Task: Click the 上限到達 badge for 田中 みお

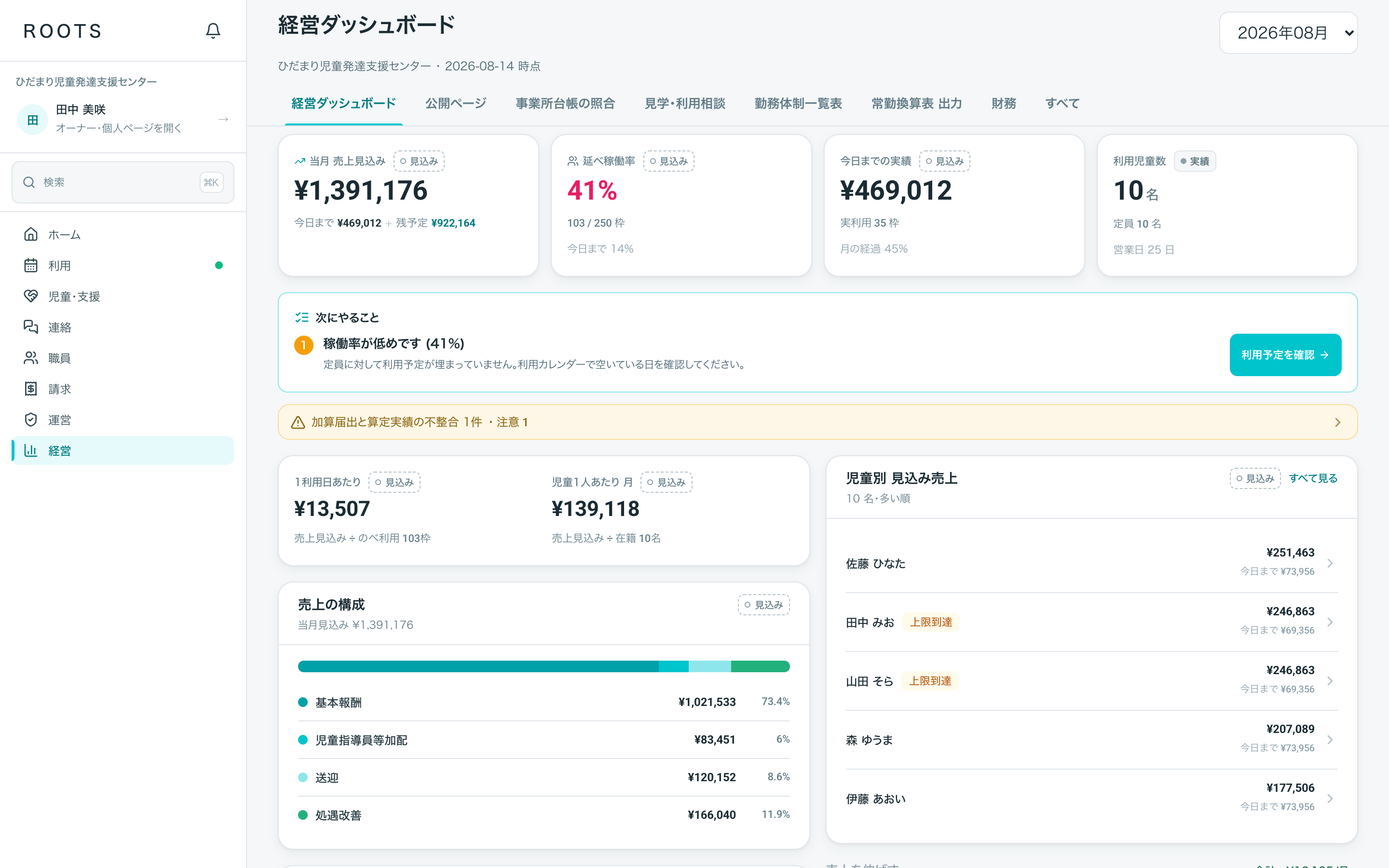Action: (931, 622)
